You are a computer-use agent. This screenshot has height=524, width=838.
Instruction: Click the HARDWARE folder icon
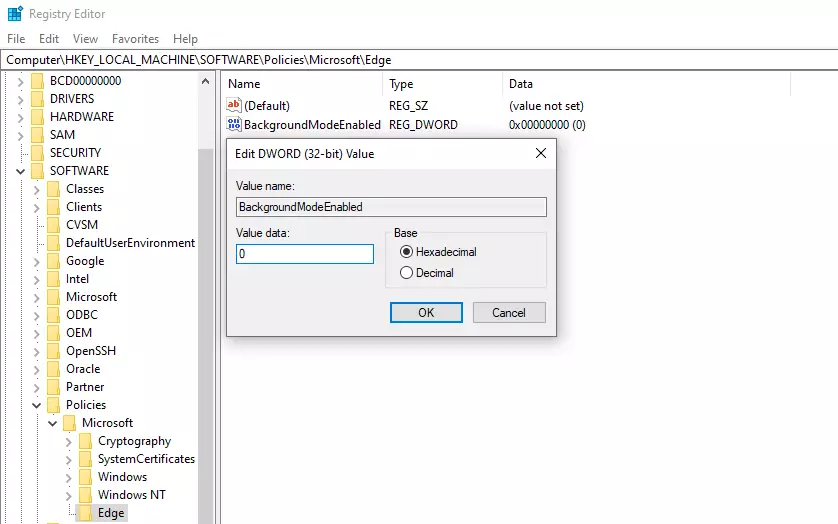pyautogui.click(x=37, y=117)
